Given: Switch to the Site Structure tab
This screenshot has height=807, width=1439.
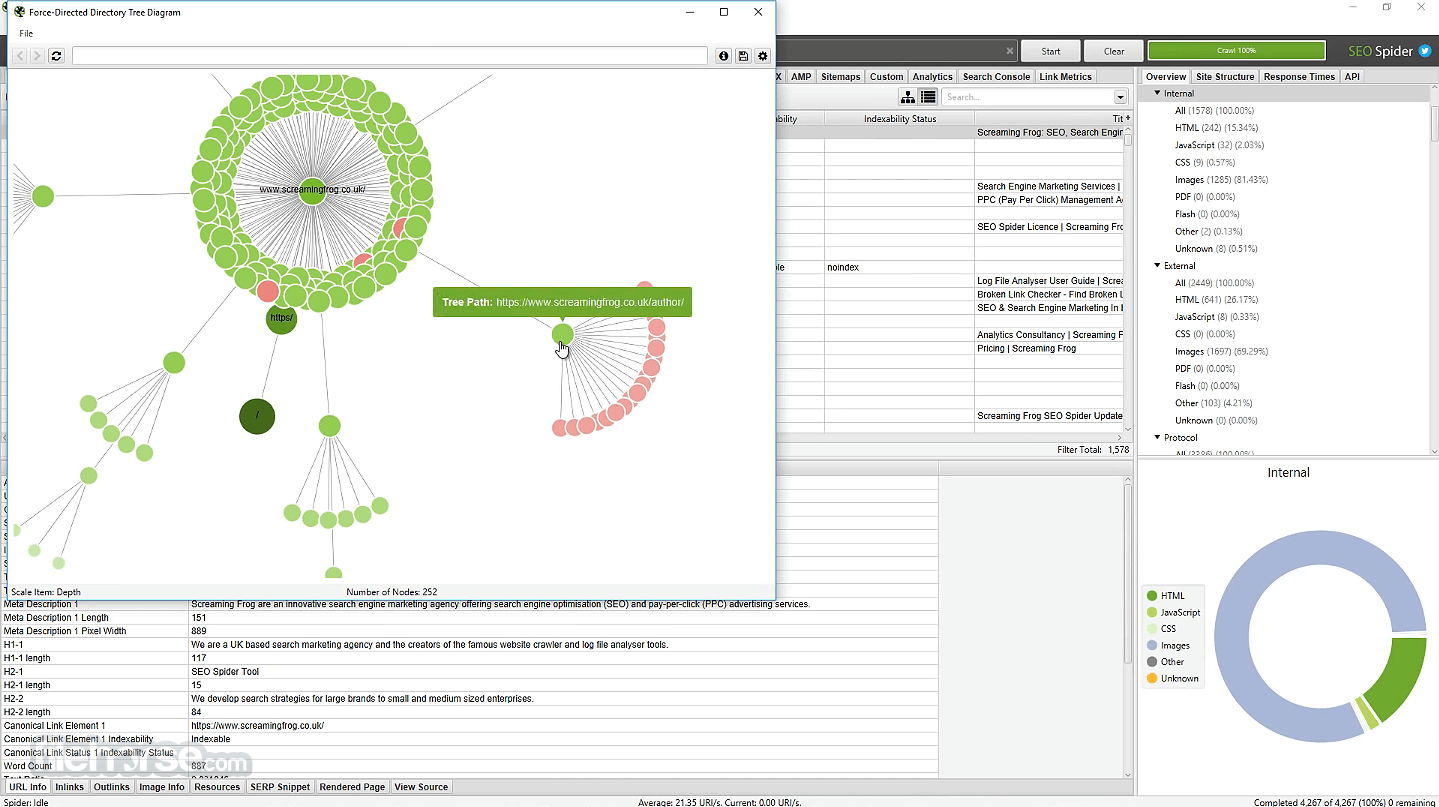Looking at the screenshot, I should tap(1225, 77).
